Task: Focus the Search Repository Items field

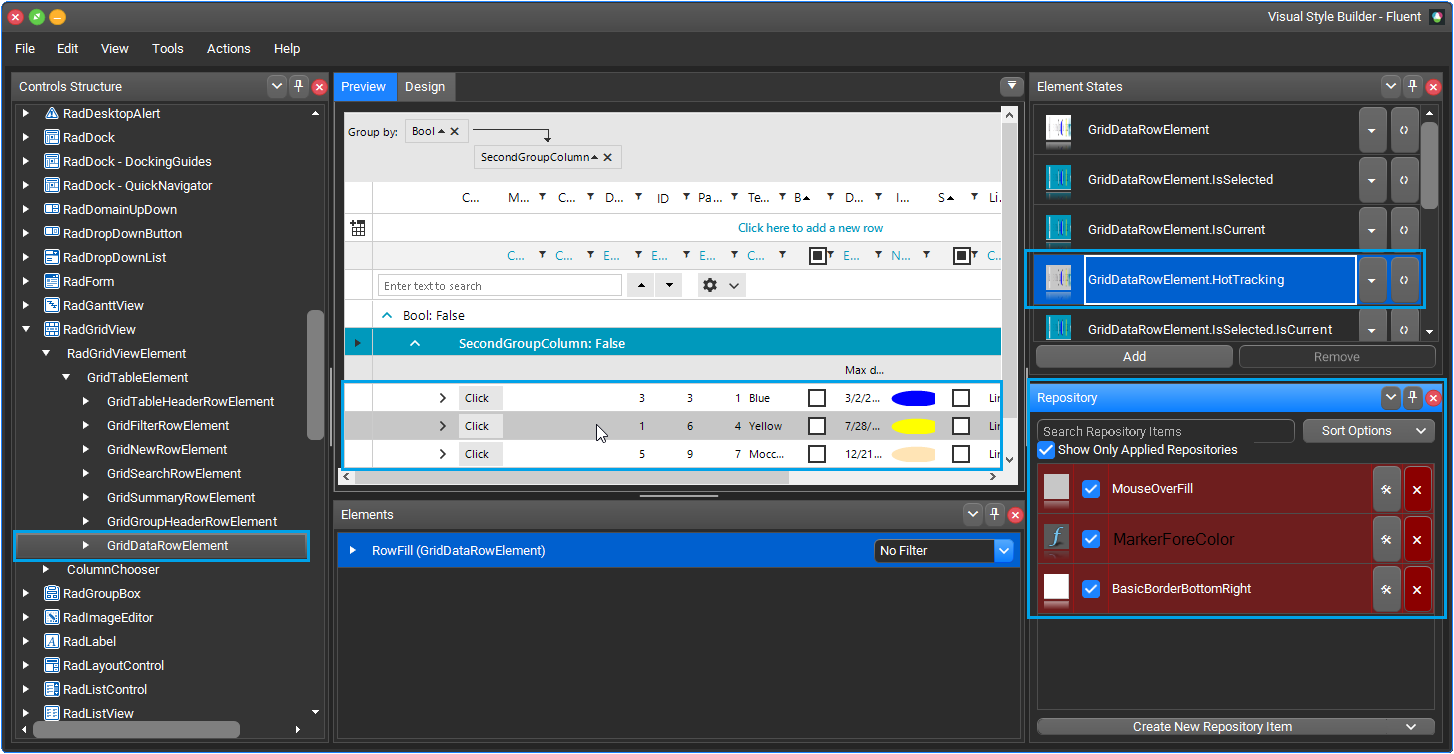Action: click(1166, 431)
